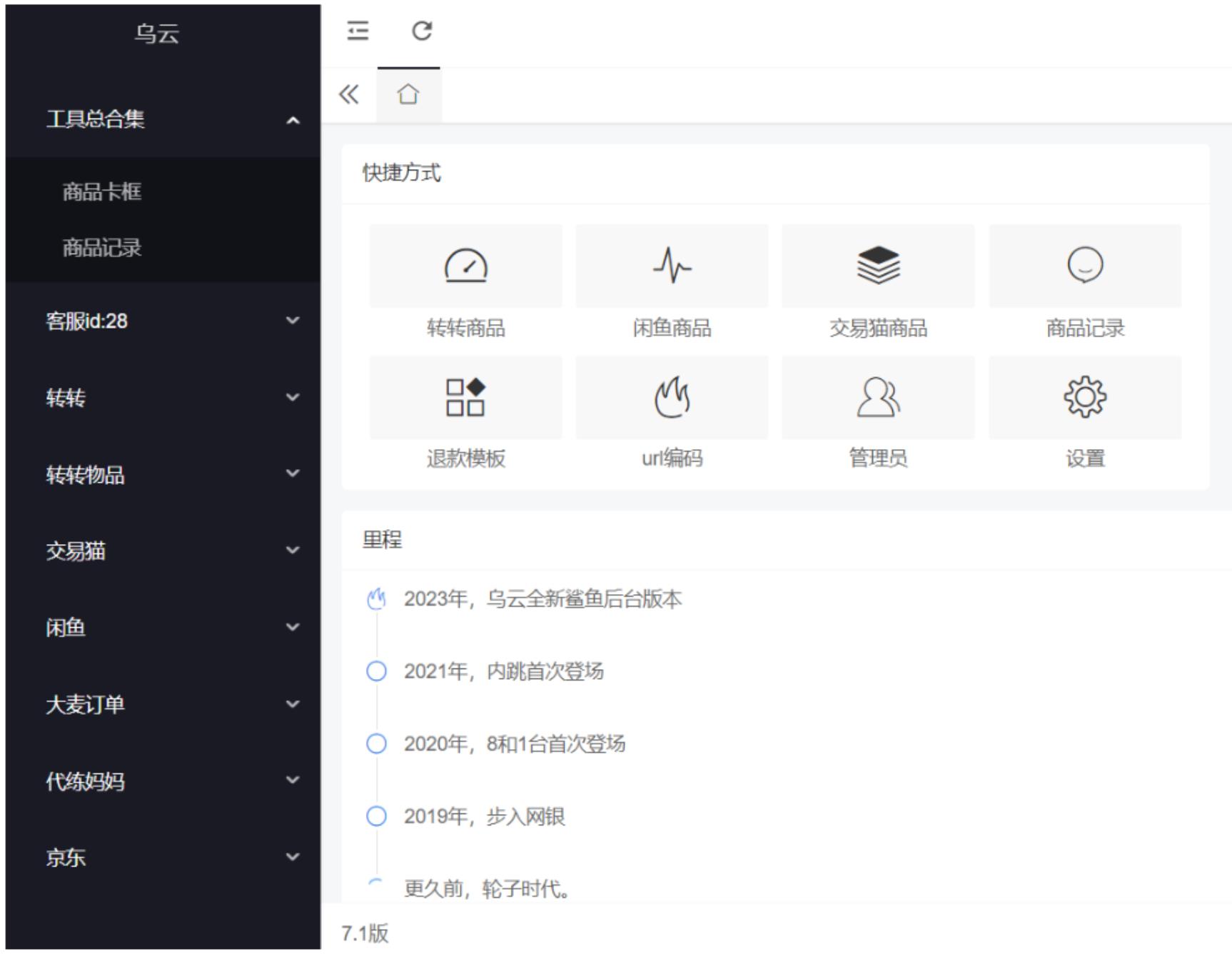Open 设置 using the gear icon
This screenshot has height=954, width=1232.
[1085, 398]
